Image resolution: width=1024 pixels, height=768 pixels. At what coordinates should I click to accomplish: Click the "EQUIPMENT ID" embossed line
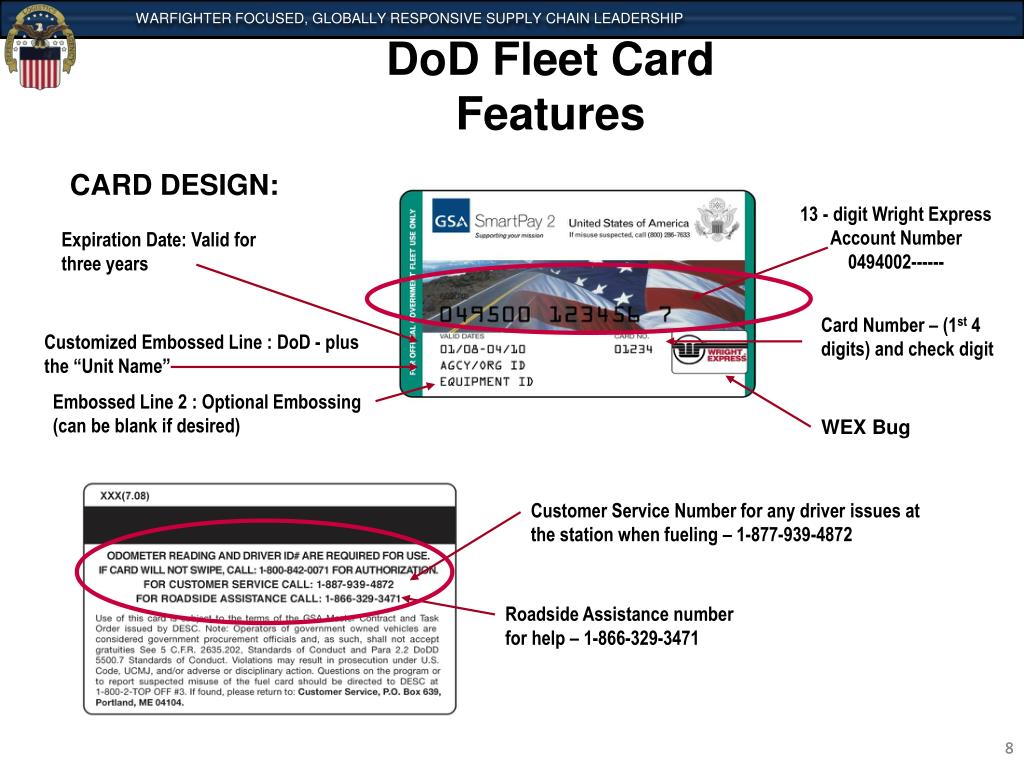[x=487, y=381]
